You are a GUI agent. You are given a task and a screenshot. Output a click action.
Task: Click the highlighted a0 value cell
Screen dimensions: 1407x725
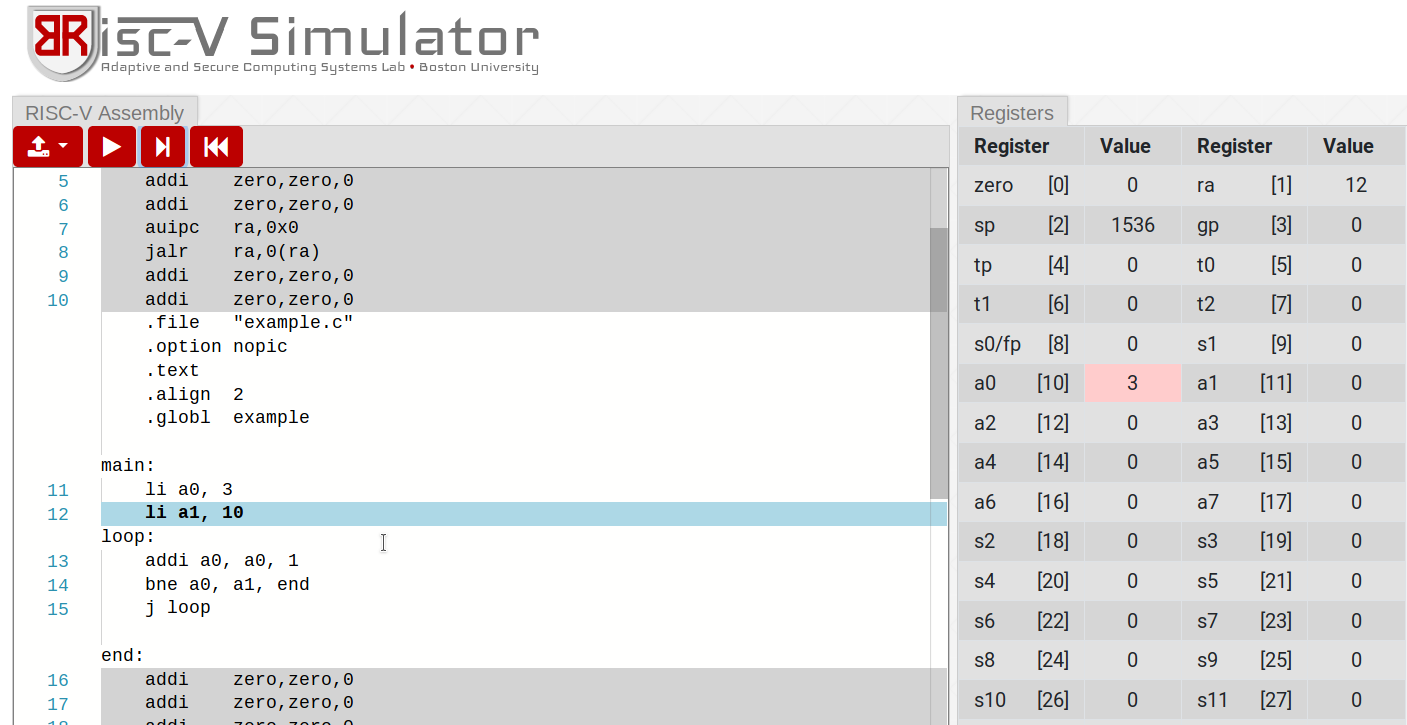pyautogui.click(x=1132, y=383)
